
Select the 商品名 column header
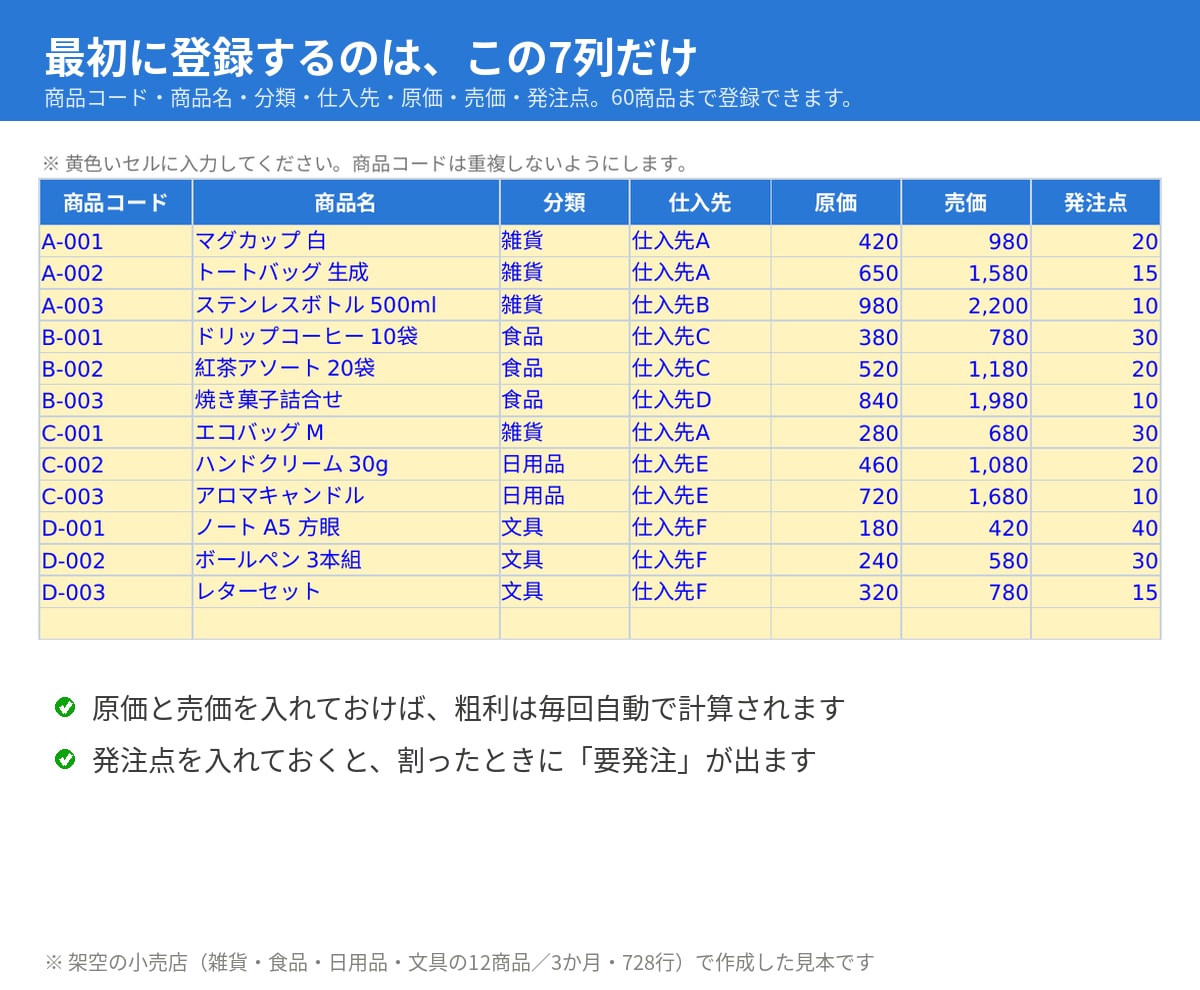point(346,202)
